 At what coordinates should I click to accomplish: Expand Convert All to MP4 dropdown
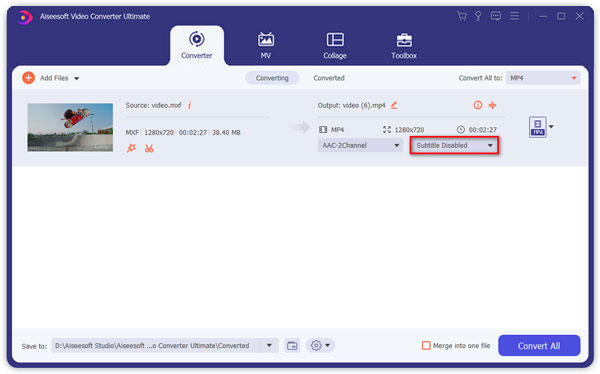pyautogui.click(x=543, y=78)
